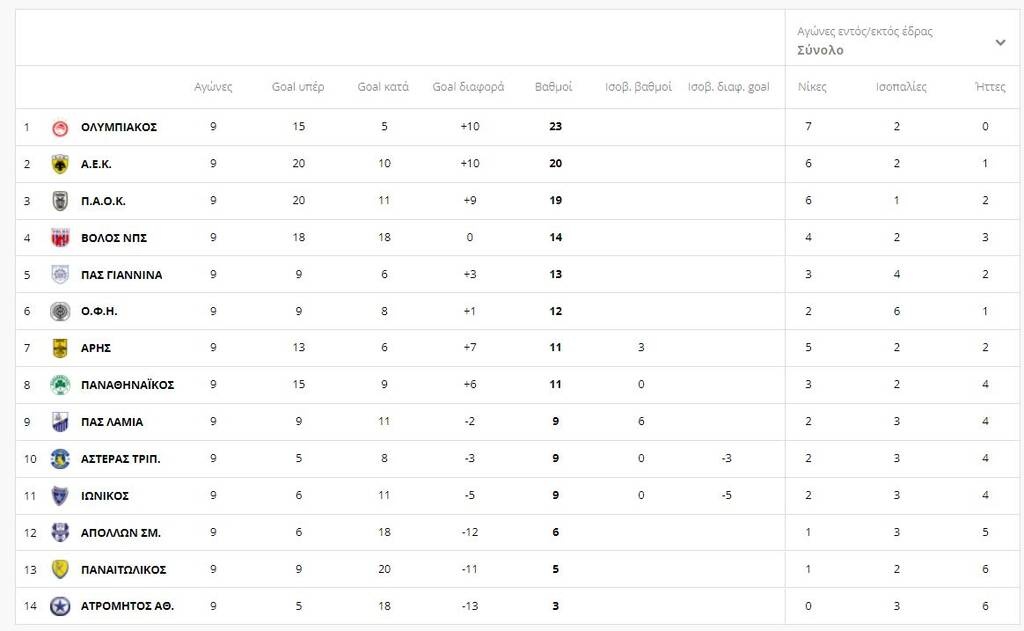Click the Ο.Φ.Η. team crest icon
The height and width of the screenshot is (631, 1024).
coord(60,312)
